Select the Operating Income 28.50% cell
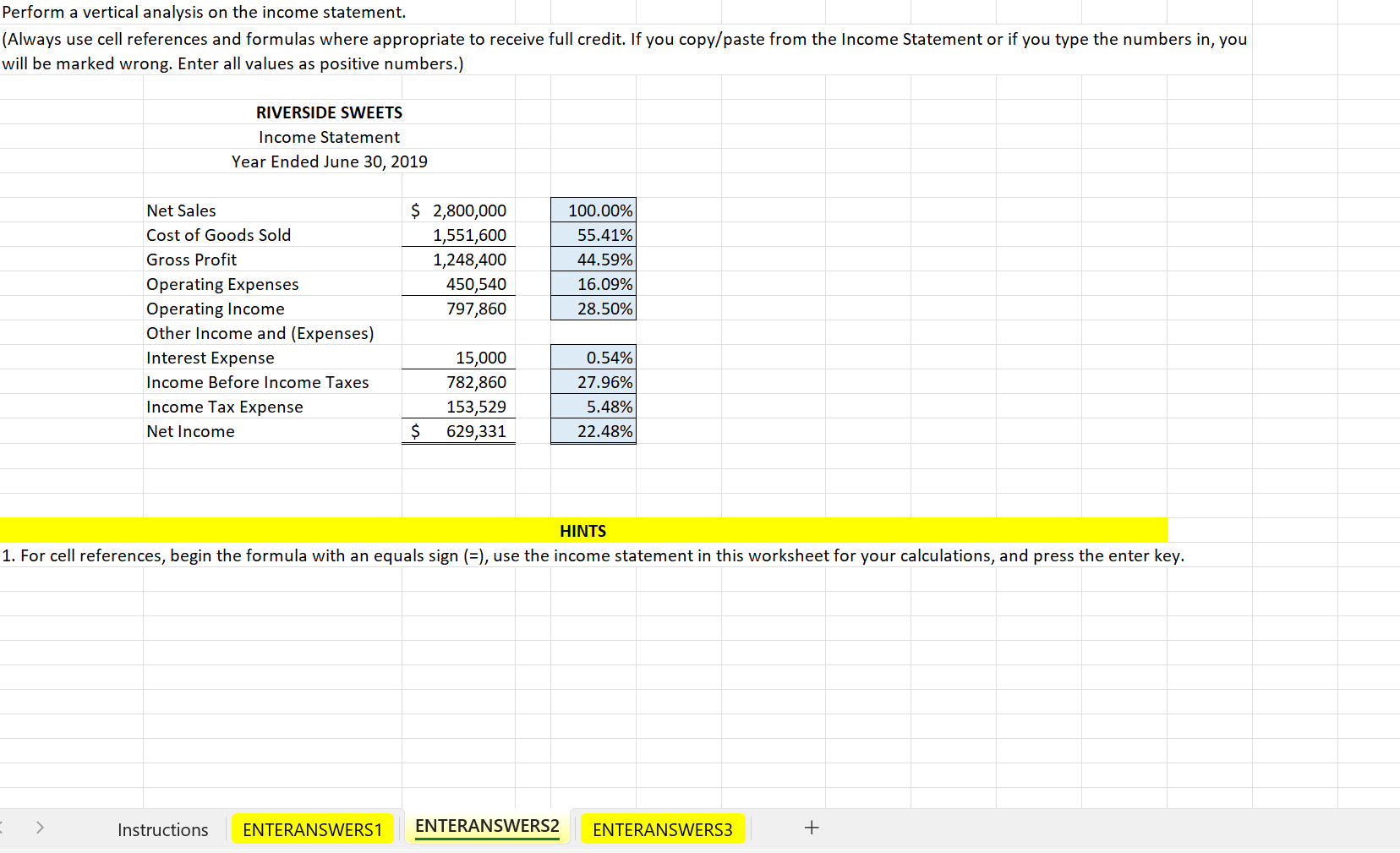The width and height of the screenshot is (1400, 853). pyautogui.click(x=593, y=309)
